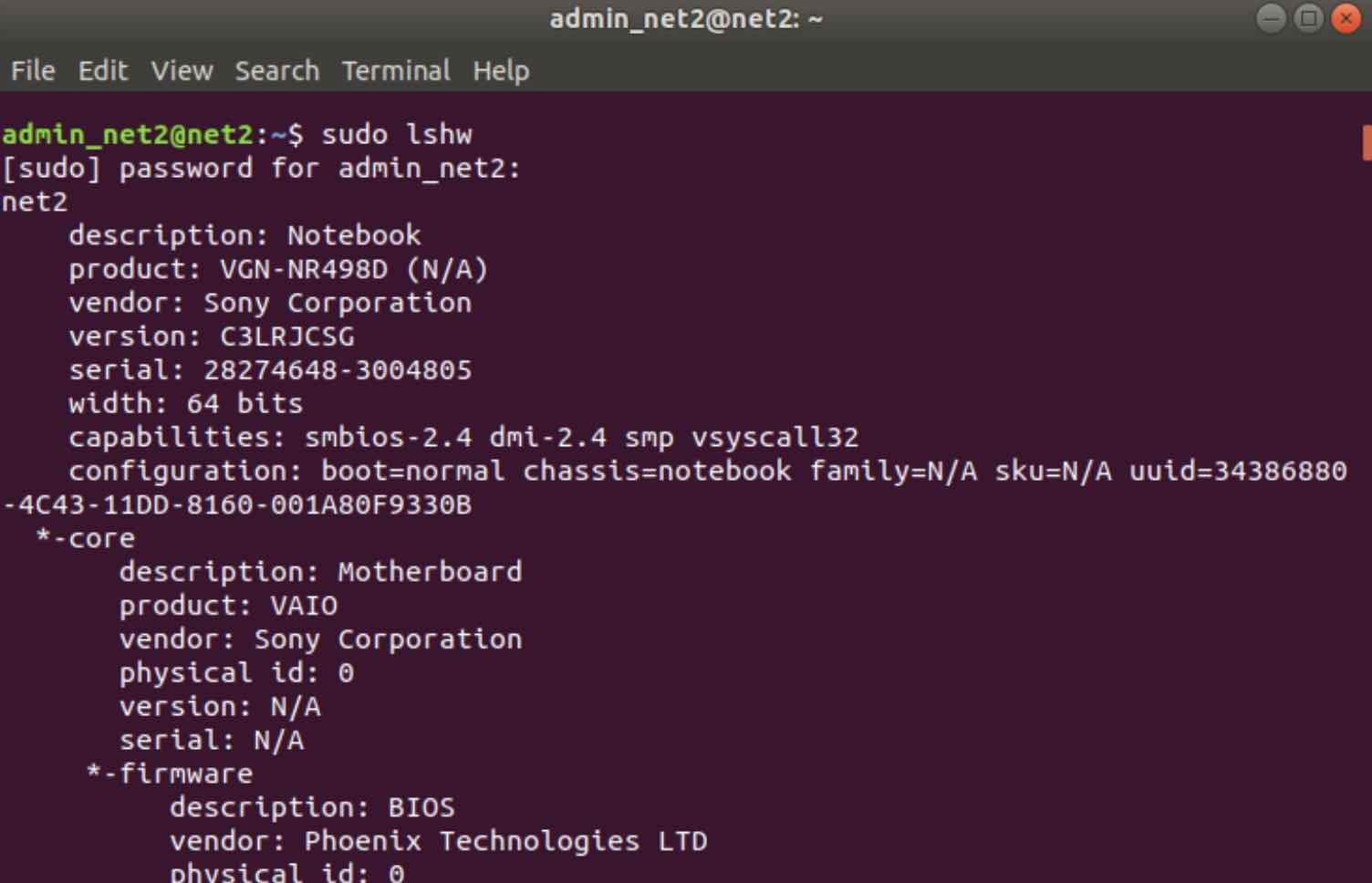Click the 'vendor: Phoenix Technologies LTD' line
This screenshot has width=1372, height=883.
tap(439, 841)
